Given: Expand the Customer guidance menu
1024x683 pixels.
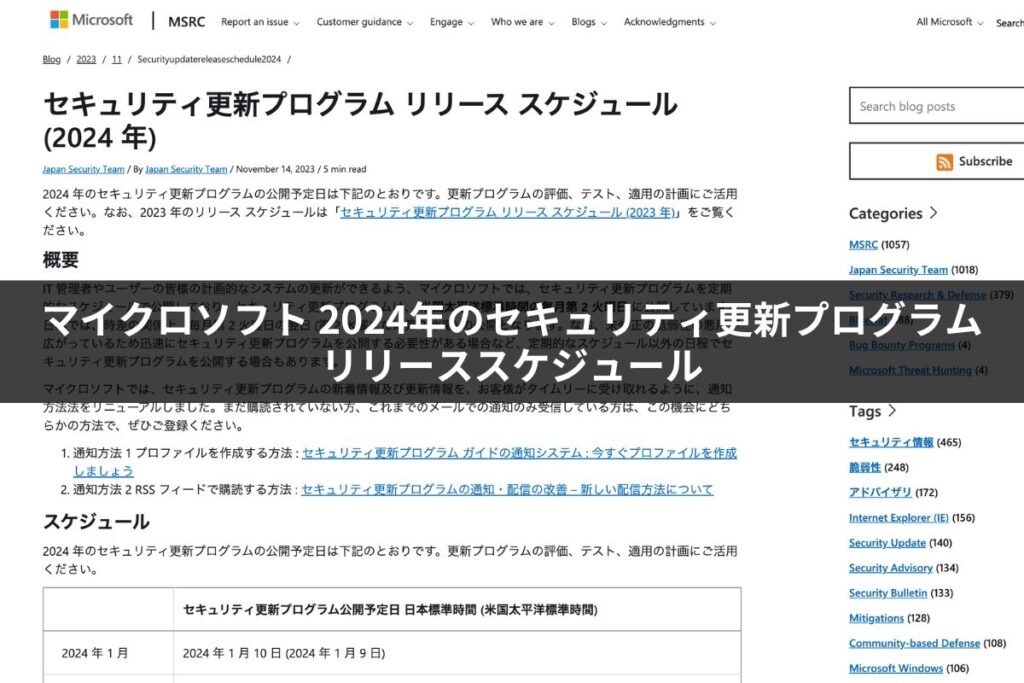Looking at the screenshot, I should pos(364,22).
